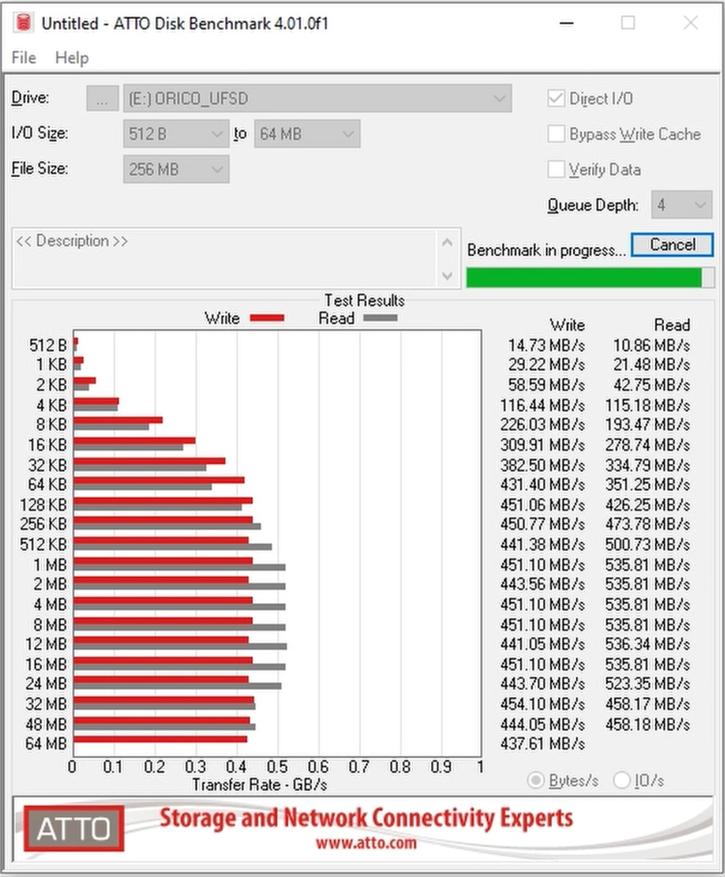Click the Storage and Network Connectivity Experts banner
725x877 pixels.
tap(366, 818)
